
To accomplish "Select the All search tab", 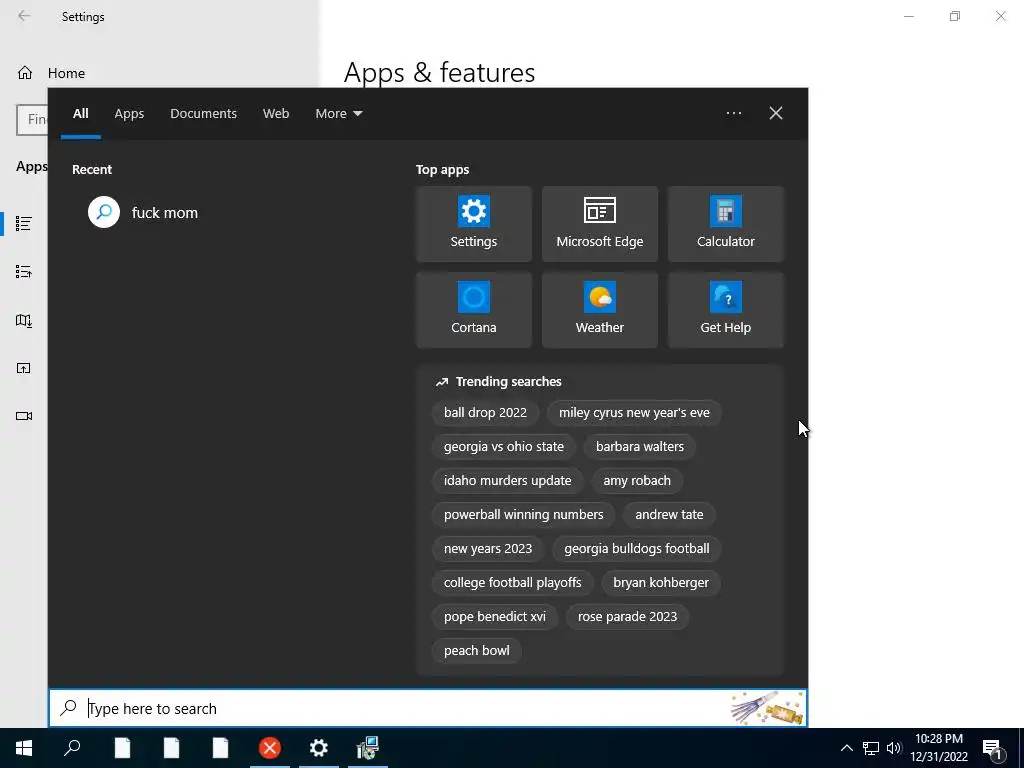I will (80, 114).
